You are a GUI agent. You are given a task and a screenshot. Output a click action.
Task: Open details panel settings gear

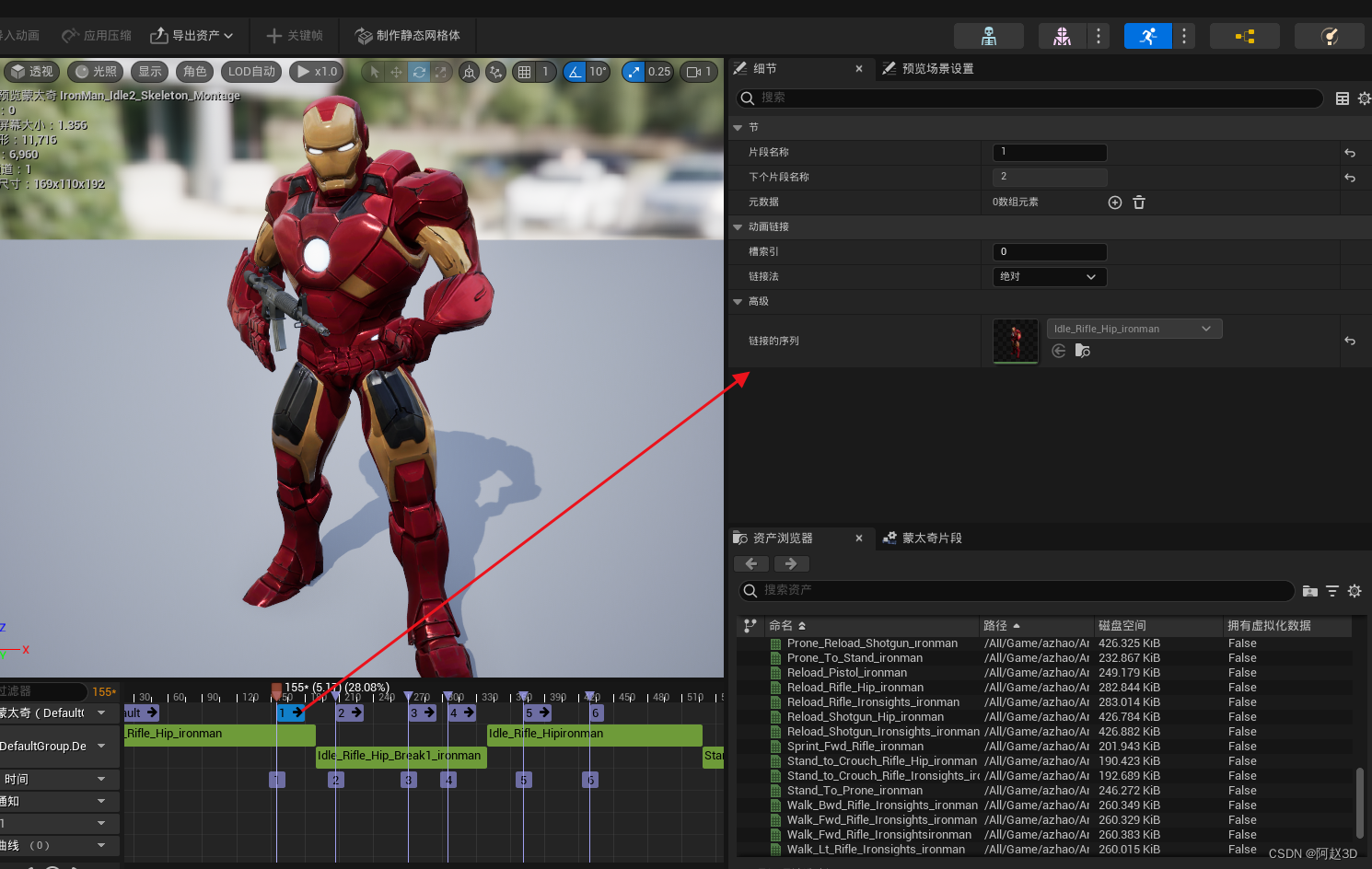pyautogui.click(x=1364, y=98)
